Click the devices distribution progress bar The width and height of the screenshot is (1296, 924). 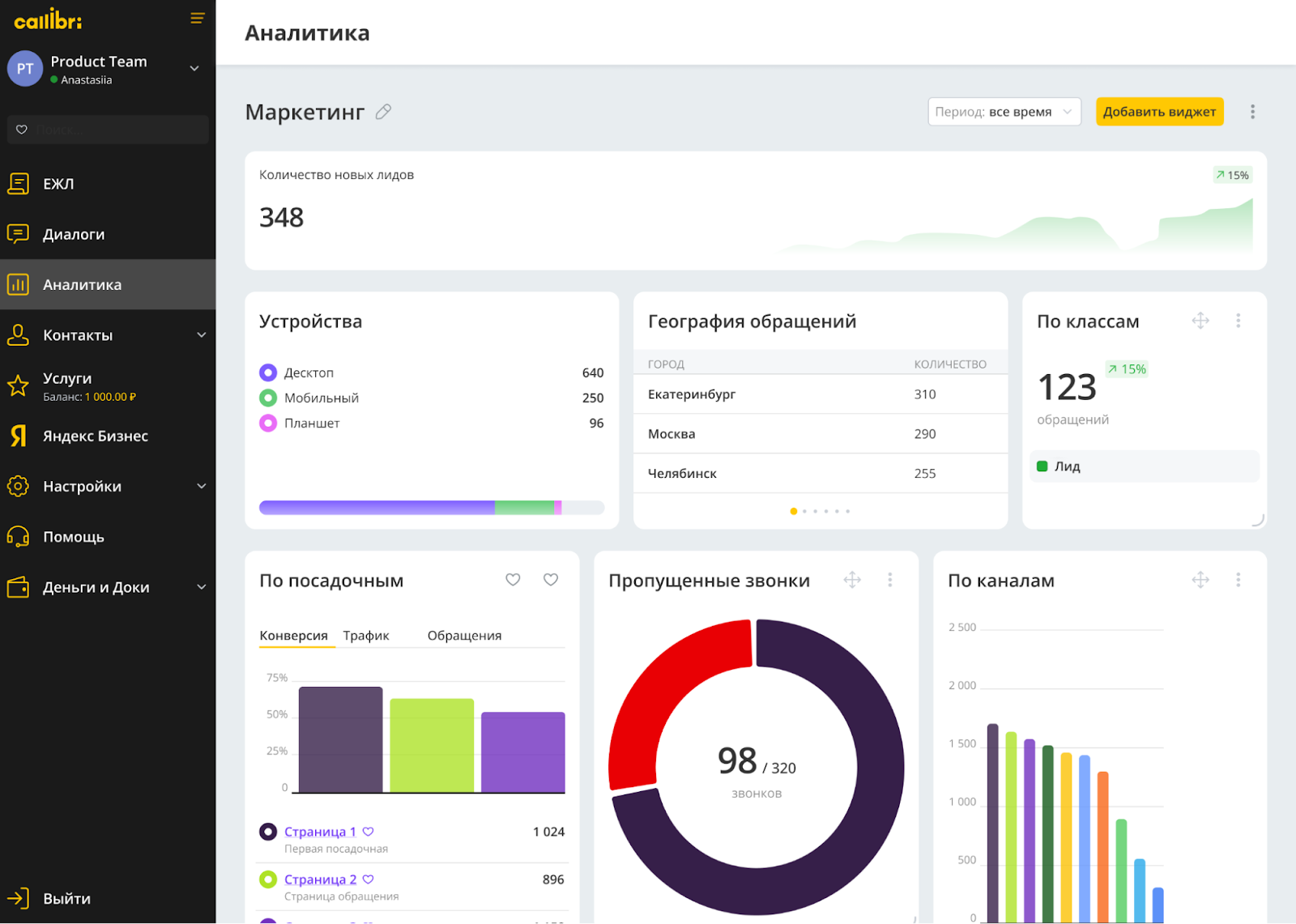(431, 508)
